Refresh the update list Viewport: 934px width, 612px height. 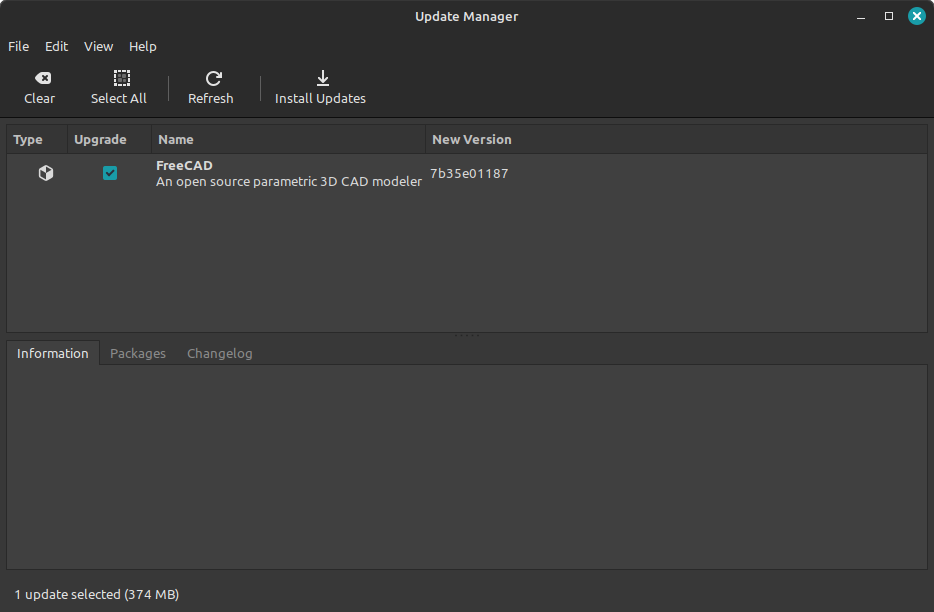point(211,88)
